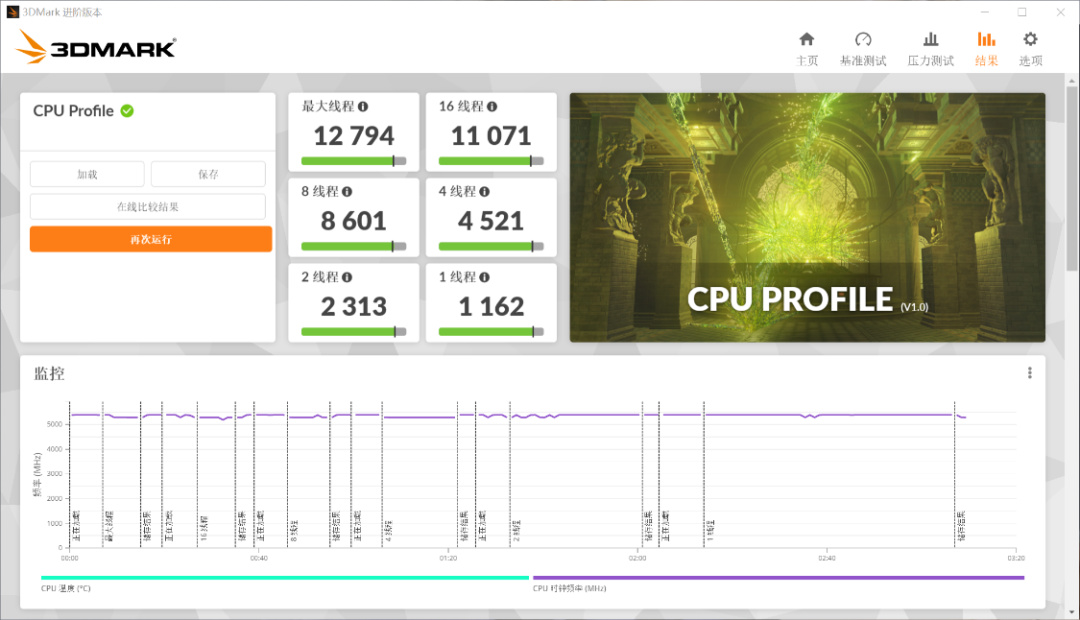Click the 3DMark logo in header
The width and height of the screenshot is (1080, 620).
click(x=96, y=47)
